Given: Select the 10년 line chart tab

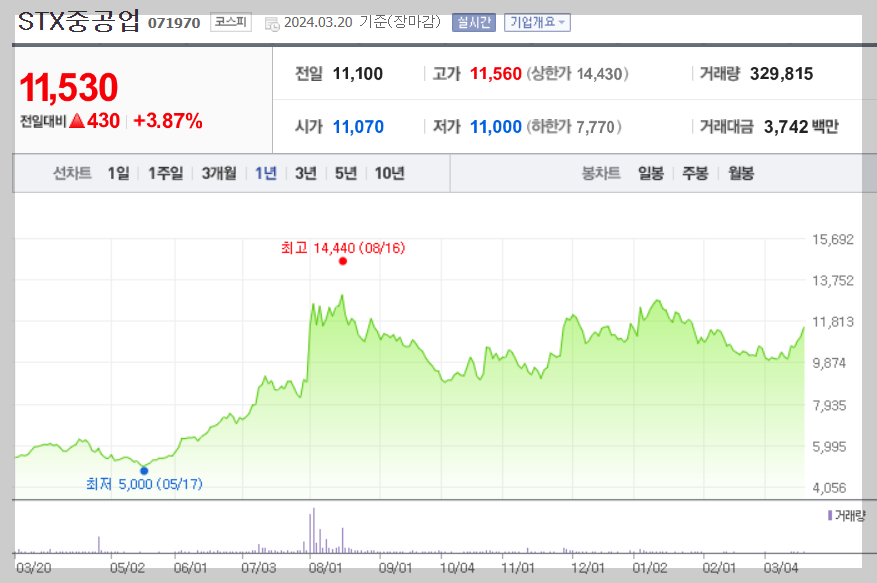Looking at the screenshot, I should [389, 173].
